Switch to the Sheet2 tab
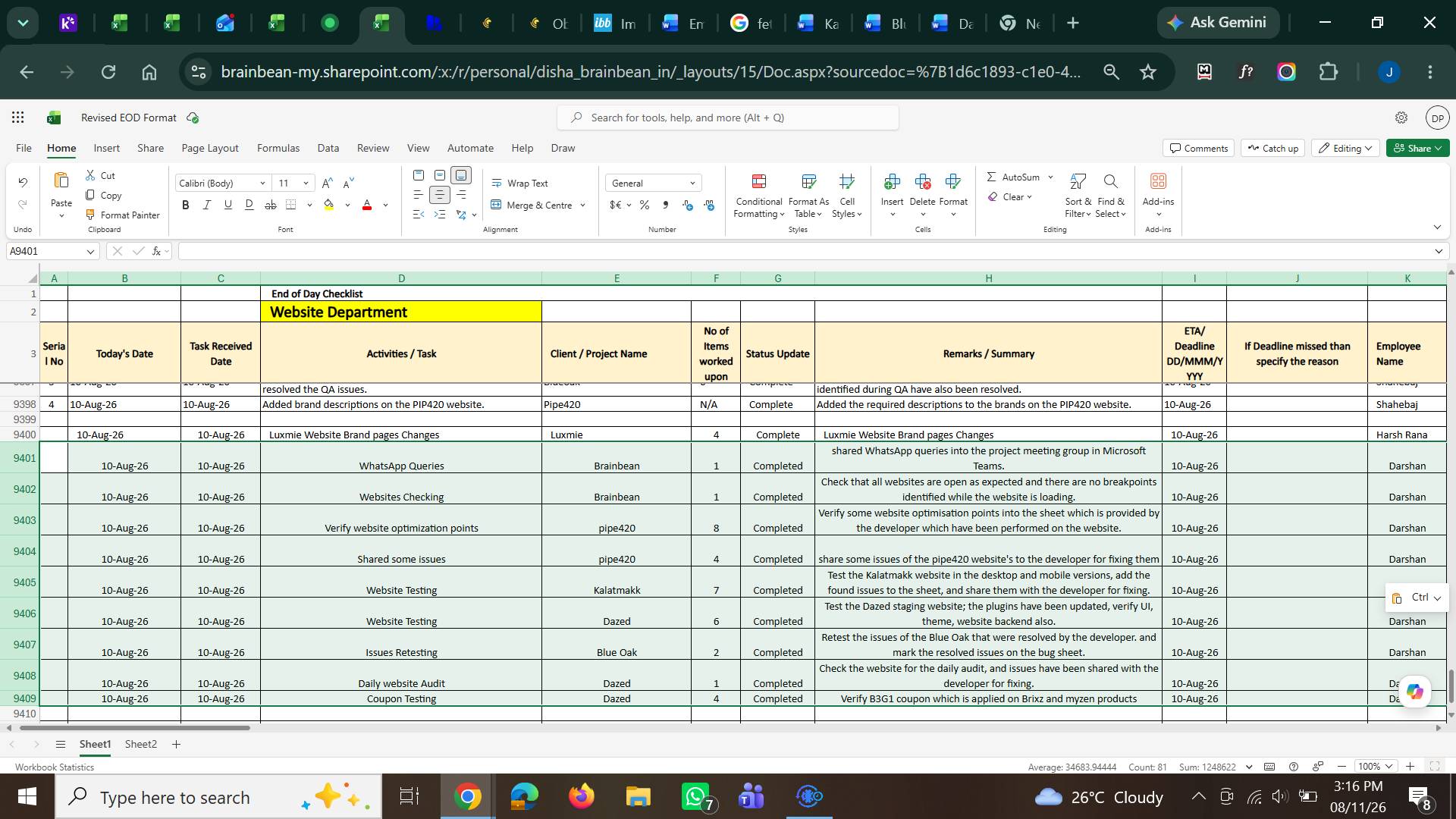1456x819 pixels. [x=141, y=745]
